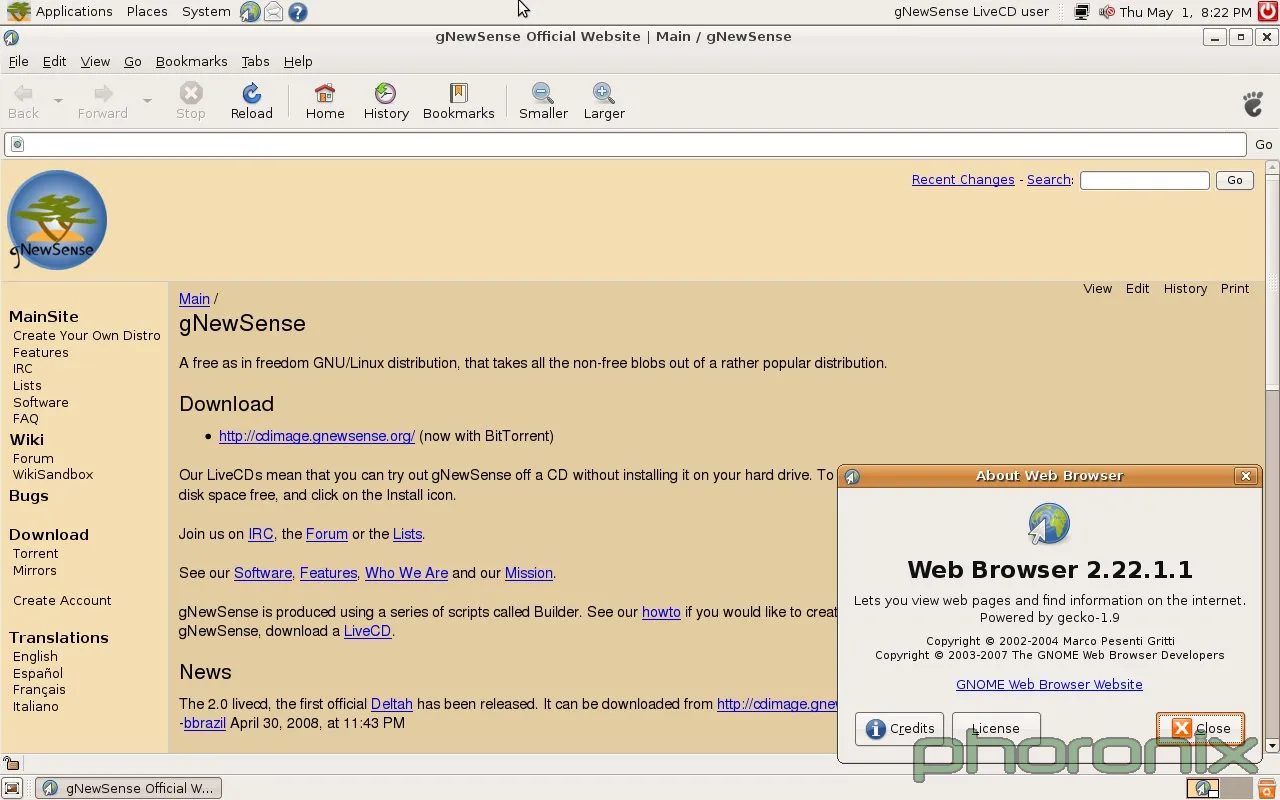The height and width of the screenshot is (800, 1280).
Task: Open the Torrent sidebar link
Action: coord(35,554)
